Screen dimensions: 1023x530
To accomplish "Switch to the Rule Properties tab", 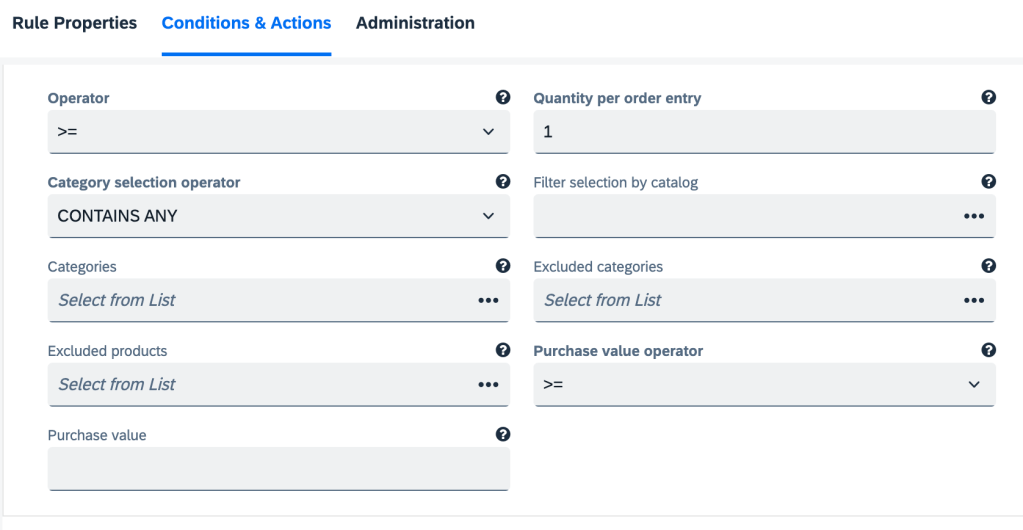I will coord(74,23).
